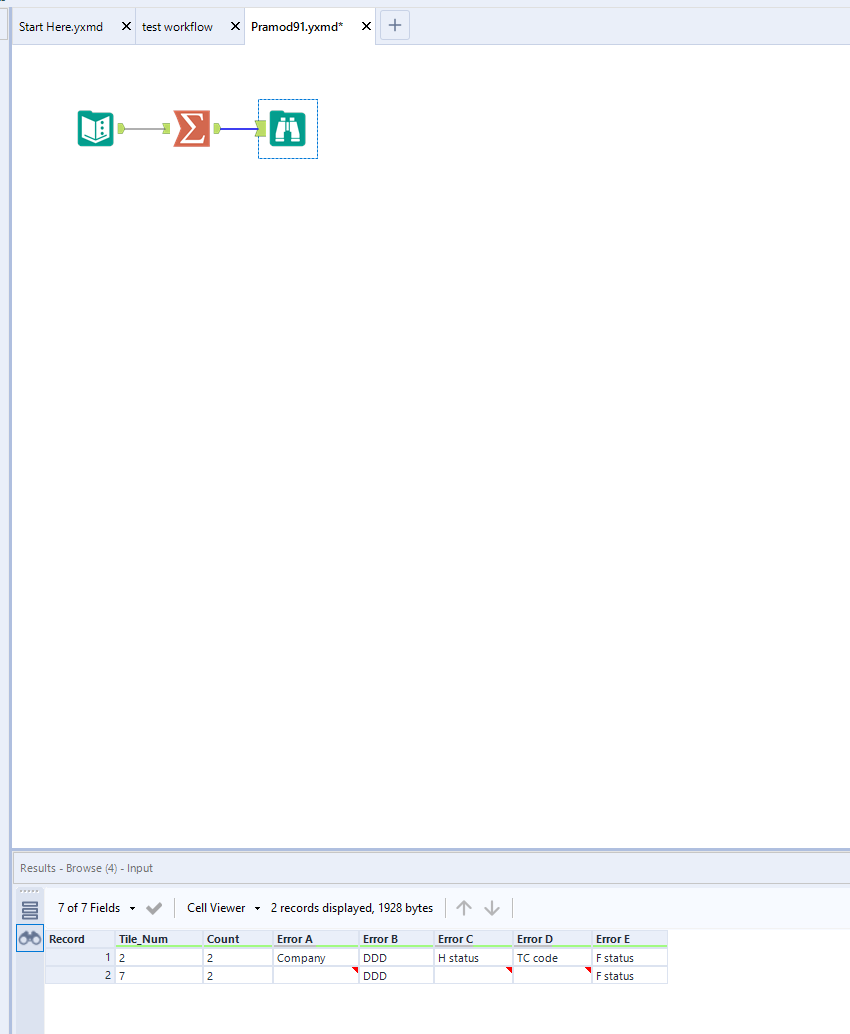Click the binoculars icon beside the results grid
The image size is (850, 1034).
coord(30,938)
